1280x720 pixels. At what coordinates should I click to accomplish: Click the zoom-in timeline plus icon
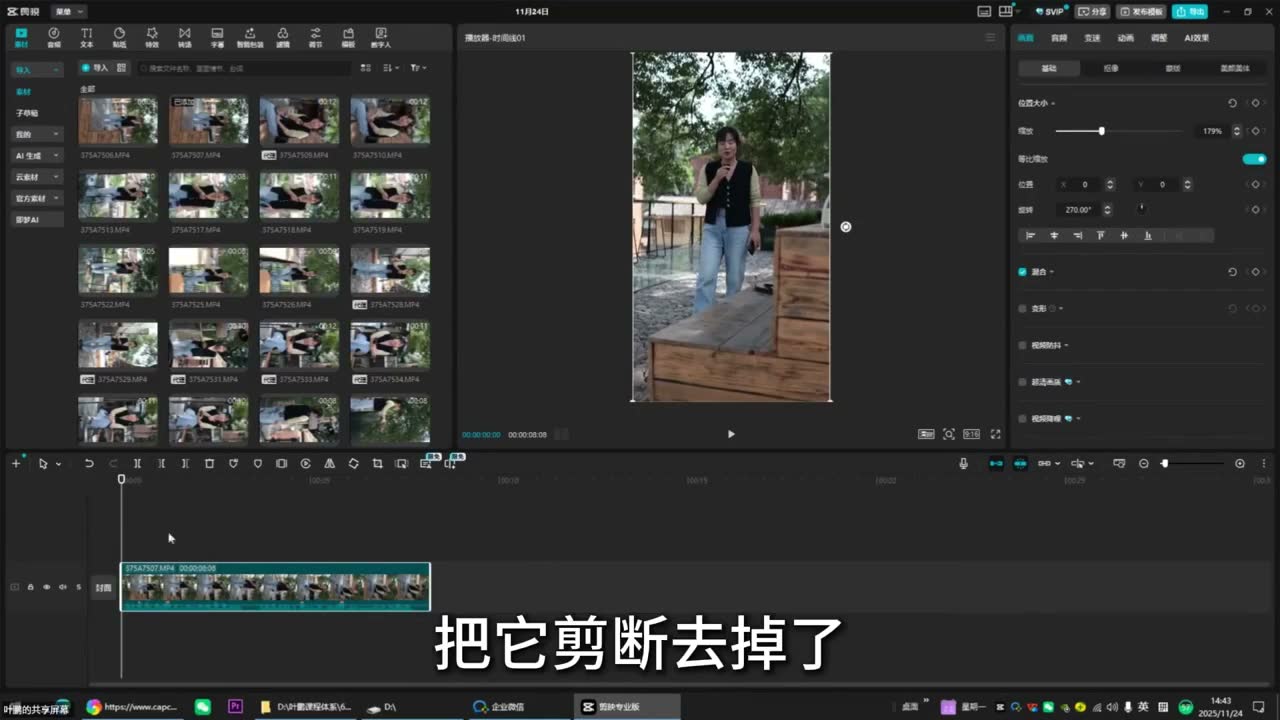tap(1240, 464)
